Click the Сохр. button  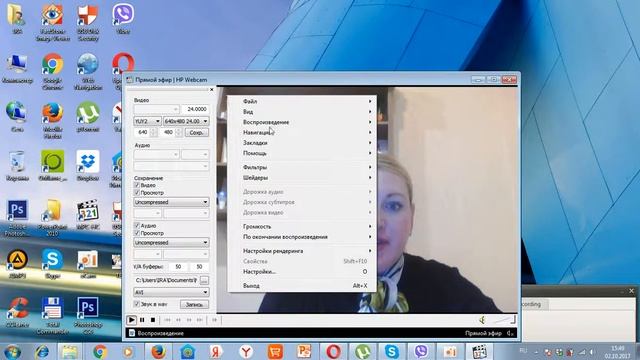tap(197, 133)
